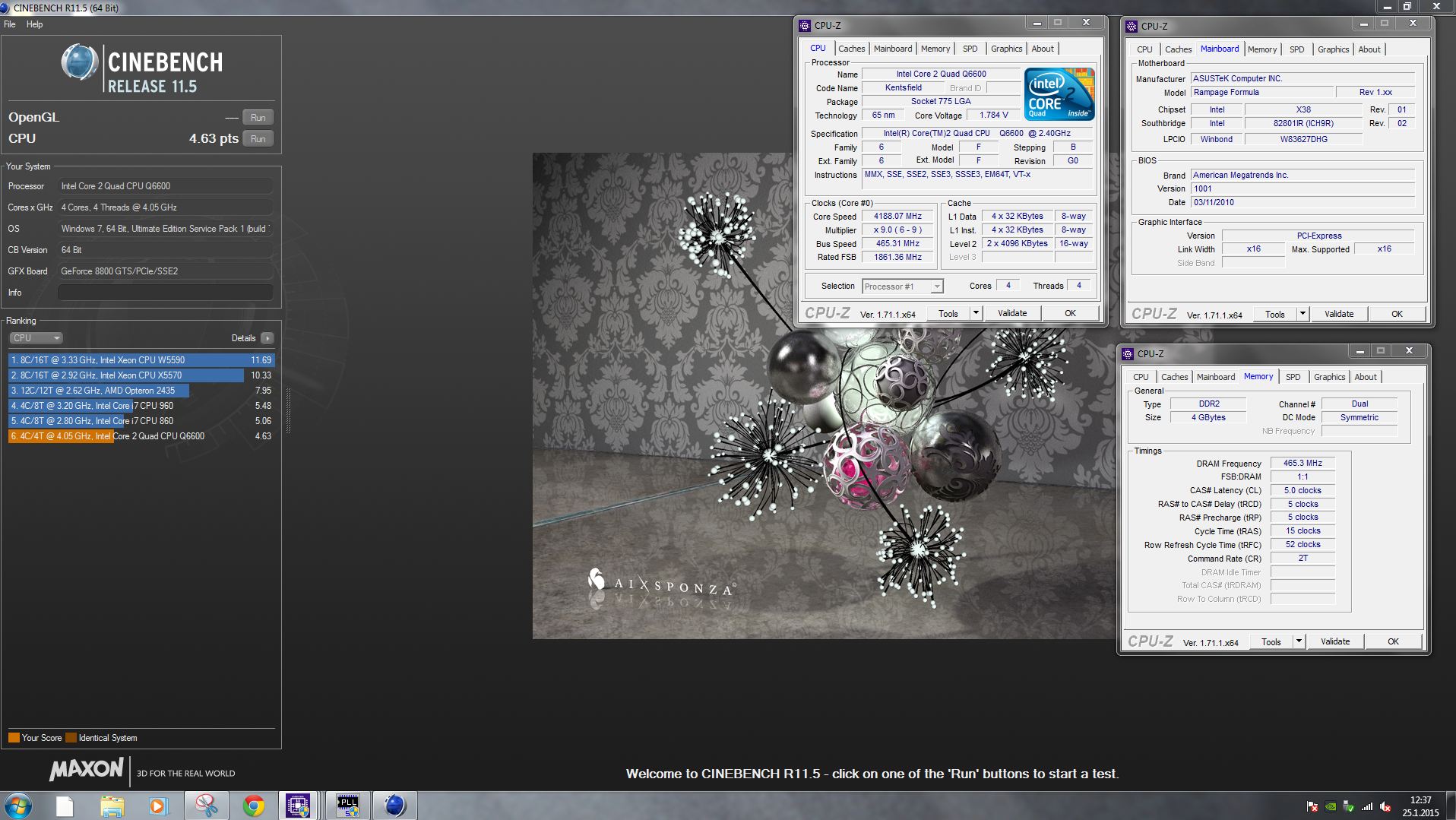The height and width of the screenshot is (820, 1456).
Task: Switch to the PLL clock tool taskbar icon
Action: click(x=347, y=806)
